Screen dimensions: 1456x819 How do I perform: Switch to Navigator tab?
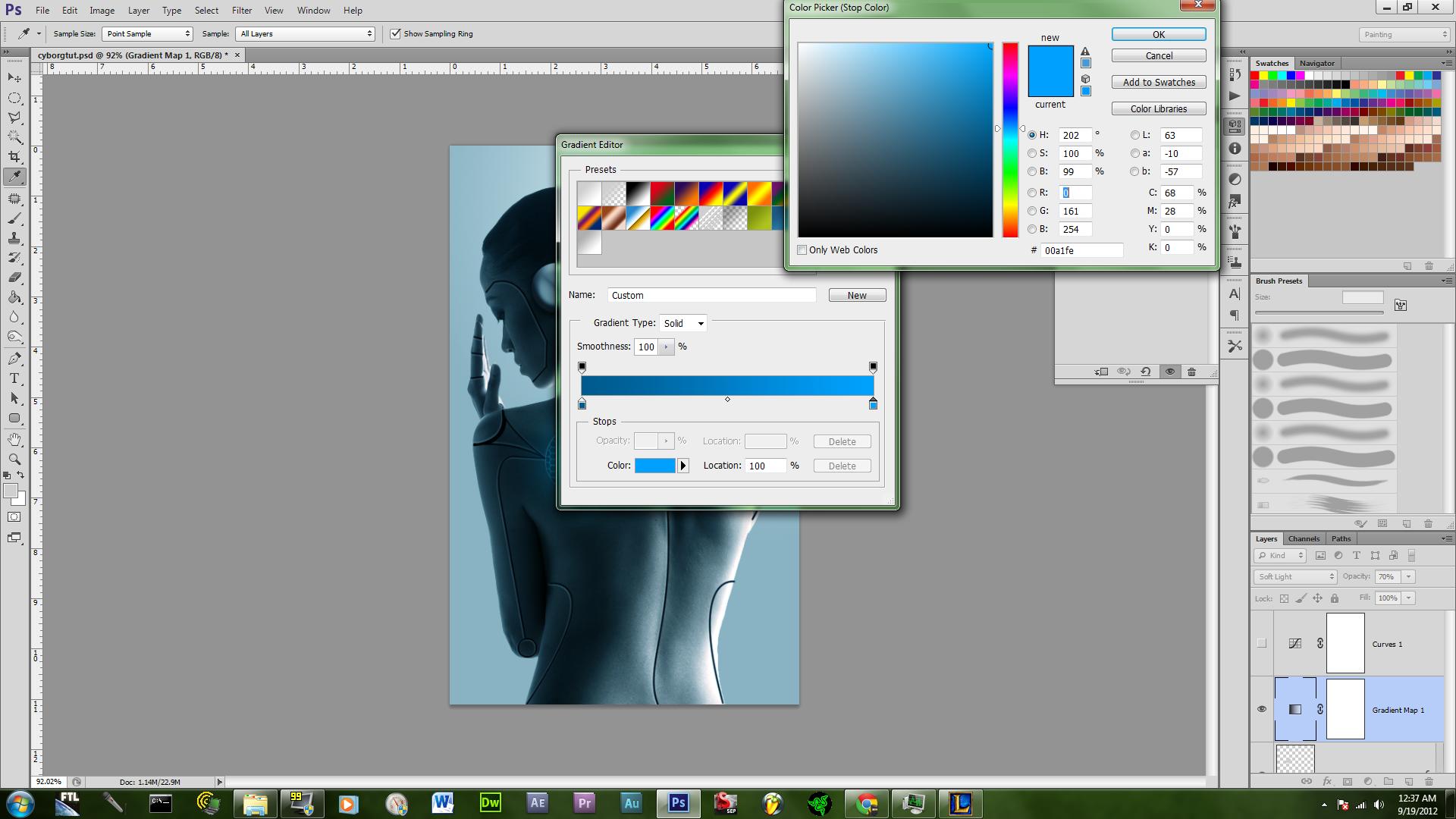click(1316, 63)
